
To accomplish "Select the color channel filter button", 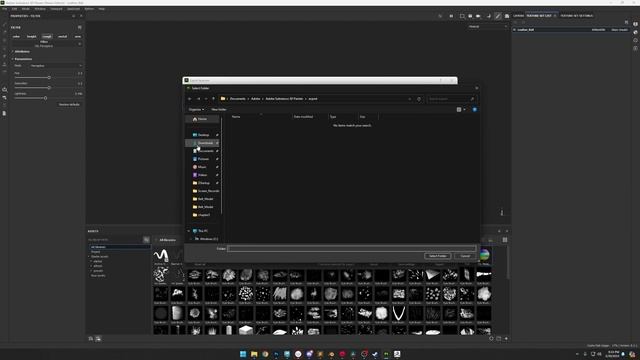I will (x=16, y=36).
